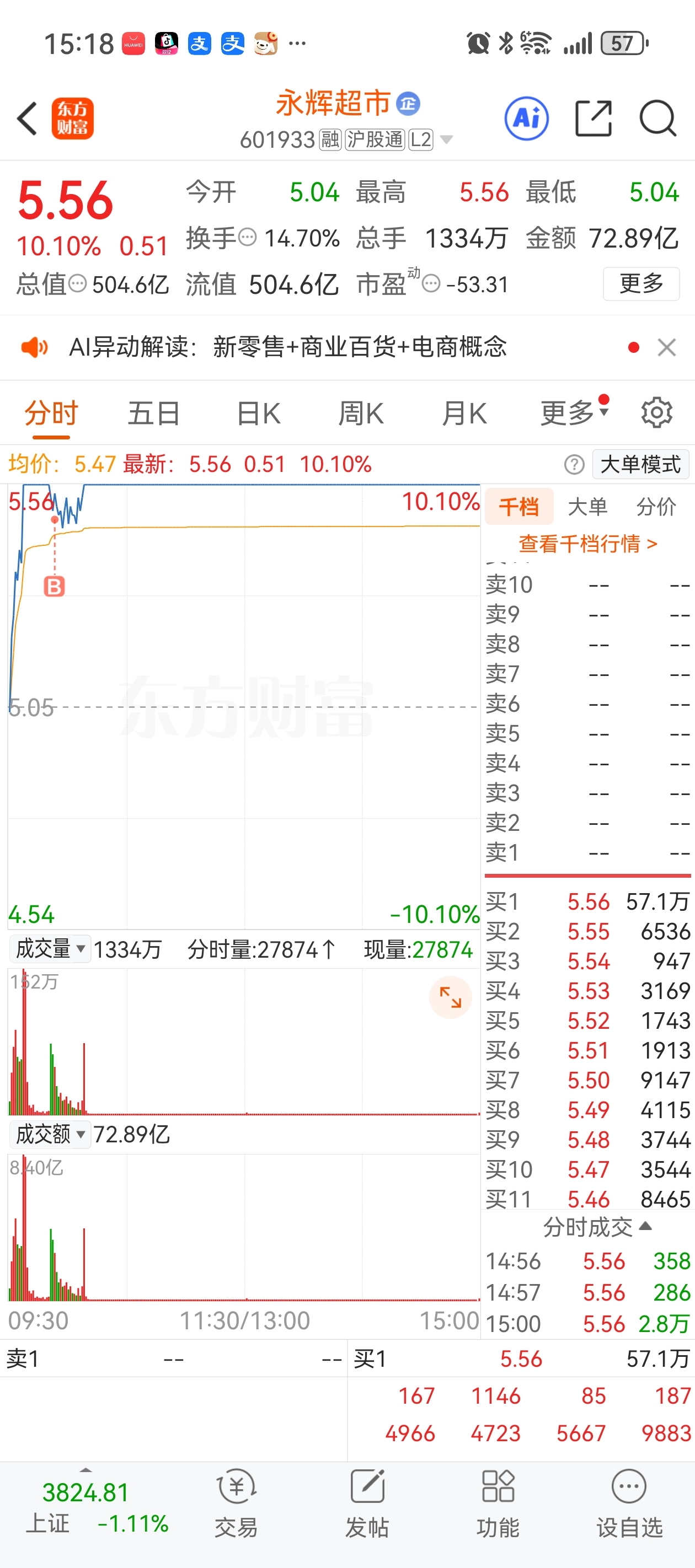Switch to the 五日 tab
Image resolution: width=695 pixels, height=1568 pixels.
click(153, 414)
